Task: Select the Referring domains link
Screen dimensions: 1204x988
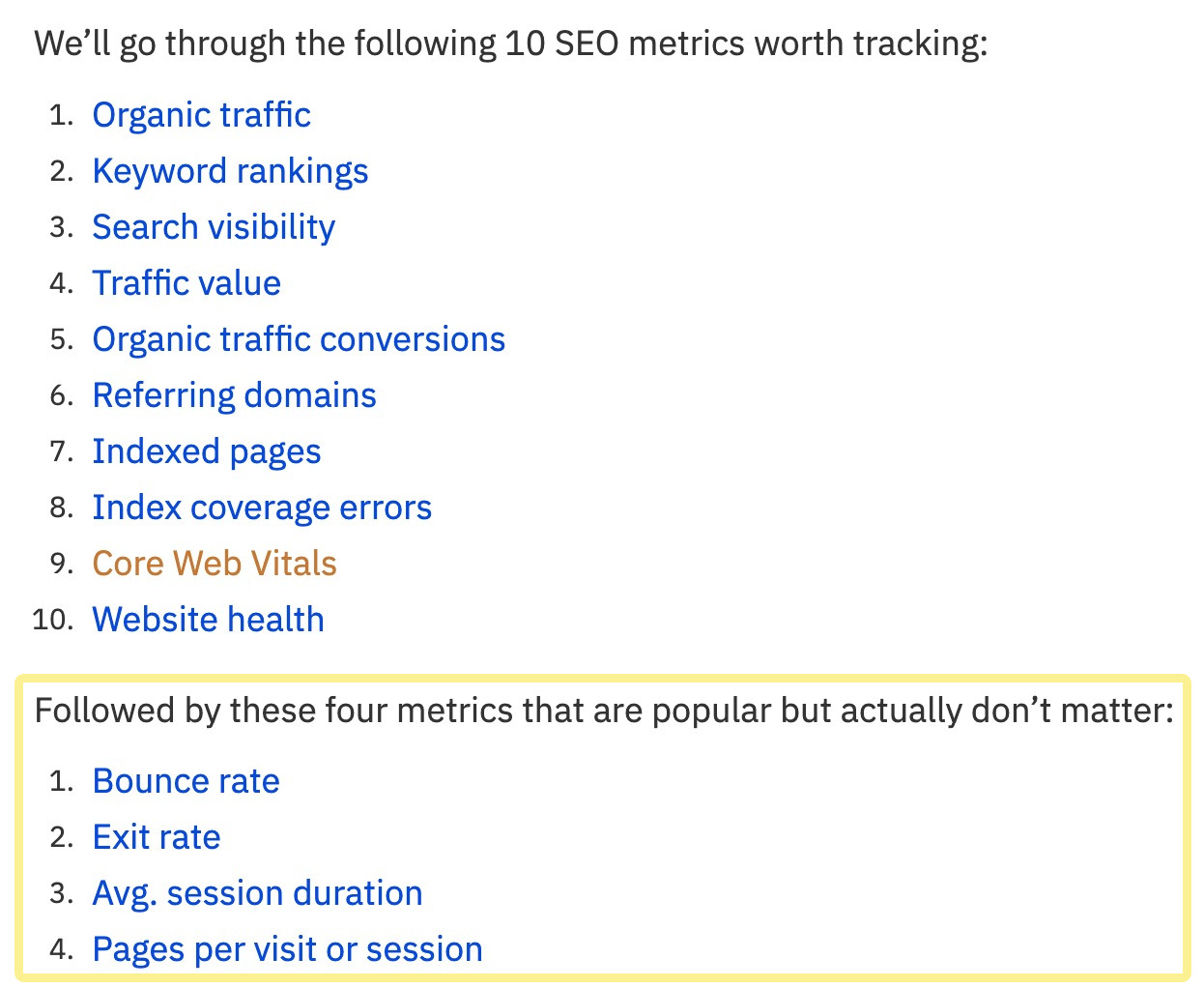Action: [x=234, y=395]
